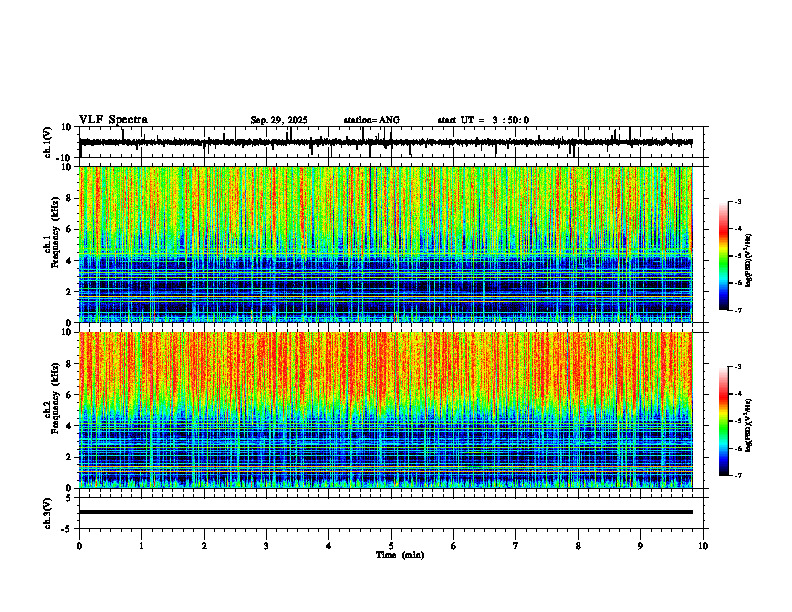This screenshot has height=612, width=792.
Task: Click the "VLF Spectra" plot title
Action: click(113, 120)
